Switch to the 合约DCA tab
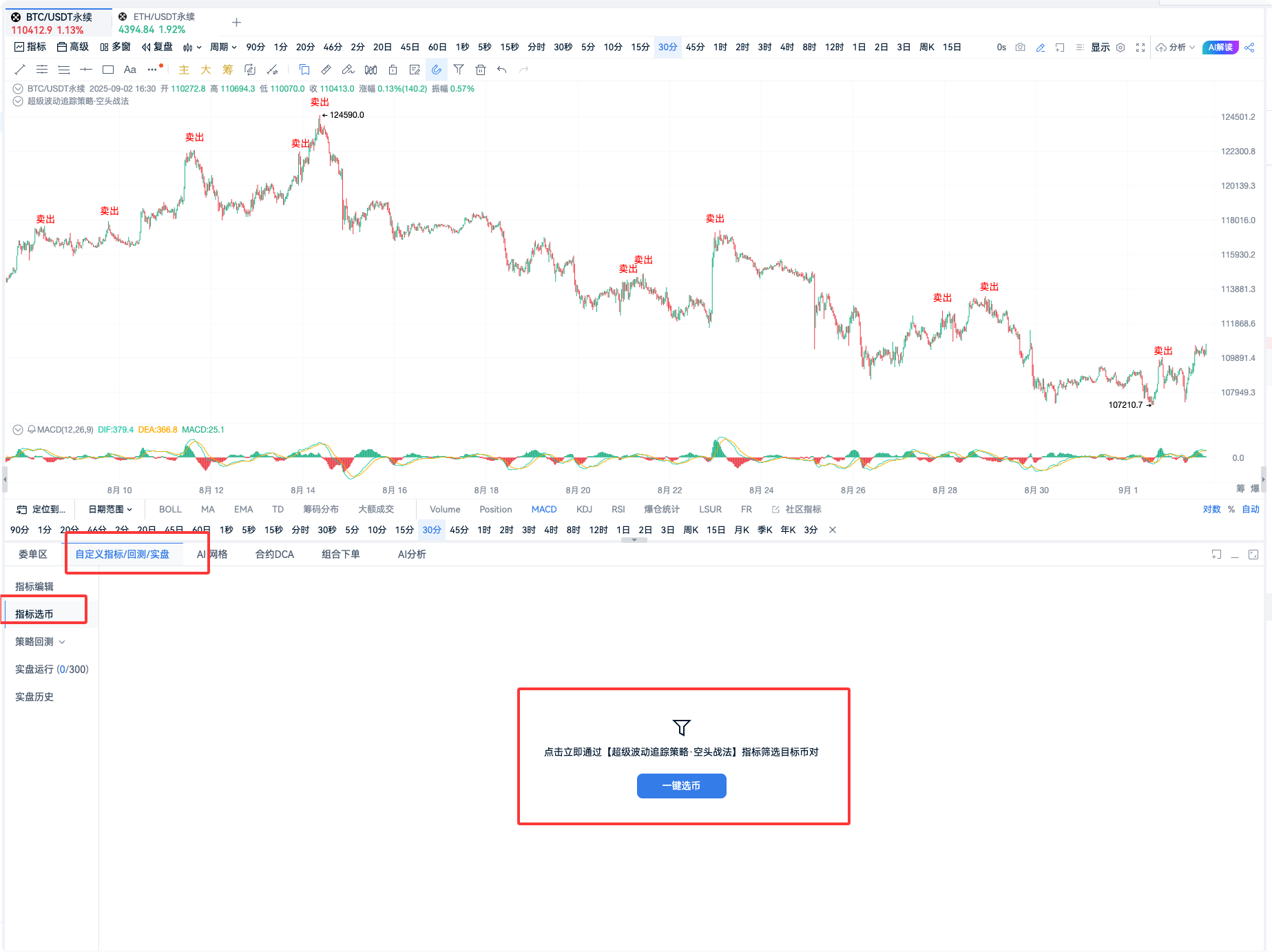This screenshot has height=952, width=1272. 274,554
